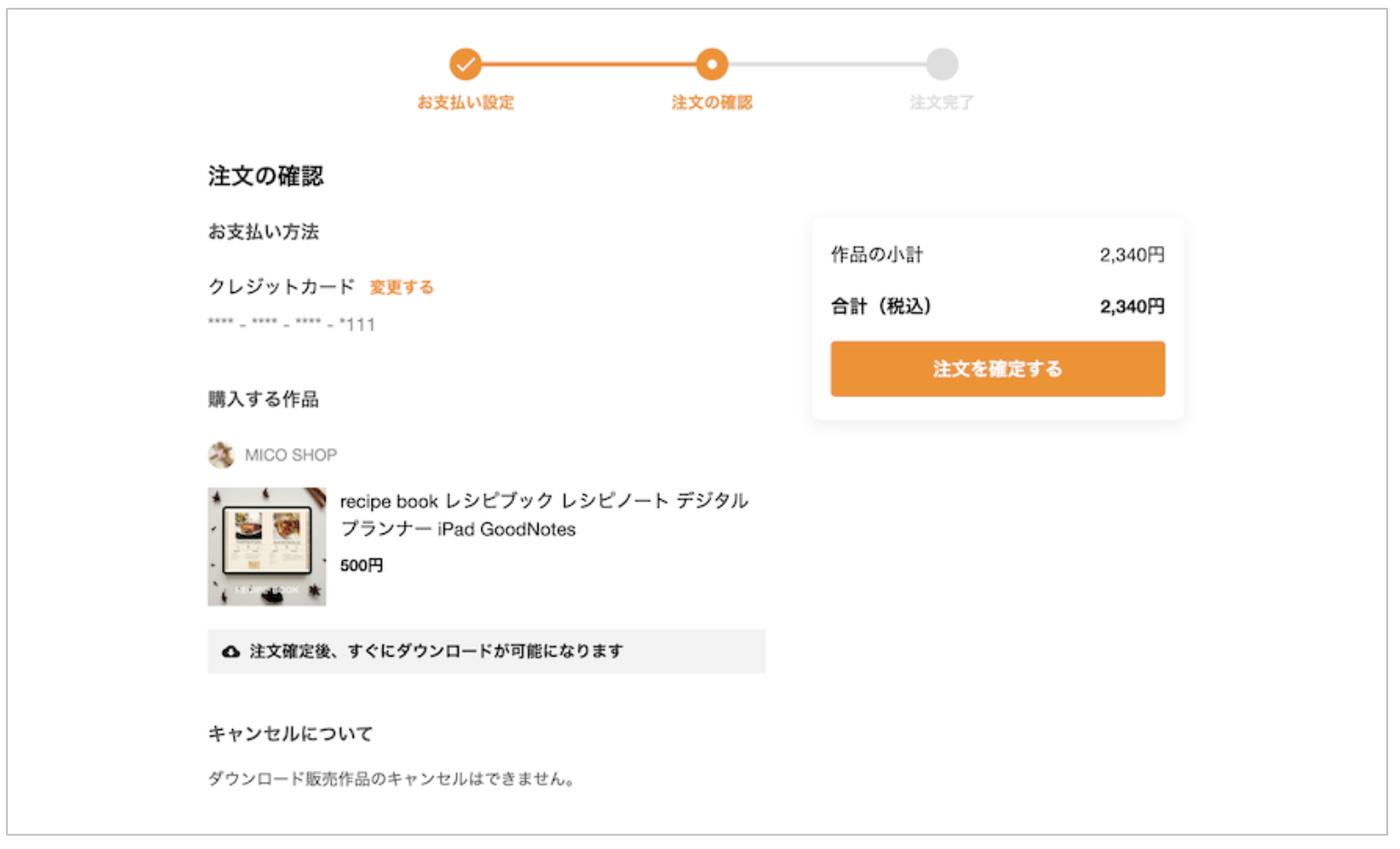The image size is (1400, 849).
Task: Click the MICO SHOP avatar icon
Action: [221, 454]
